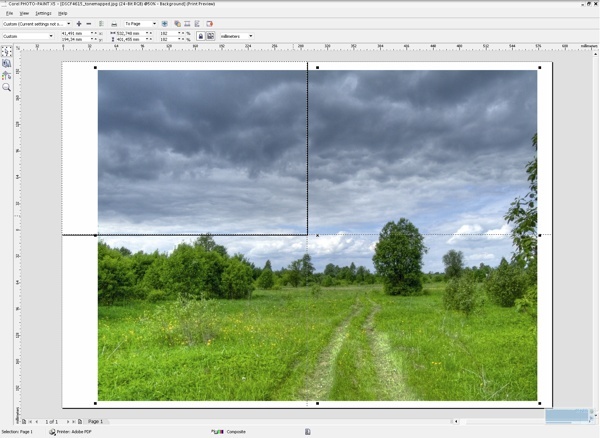Image resolution: width=600 pixels, height=438 pixels.
Task: Select the Pick tool
Action: pos(7,51)
